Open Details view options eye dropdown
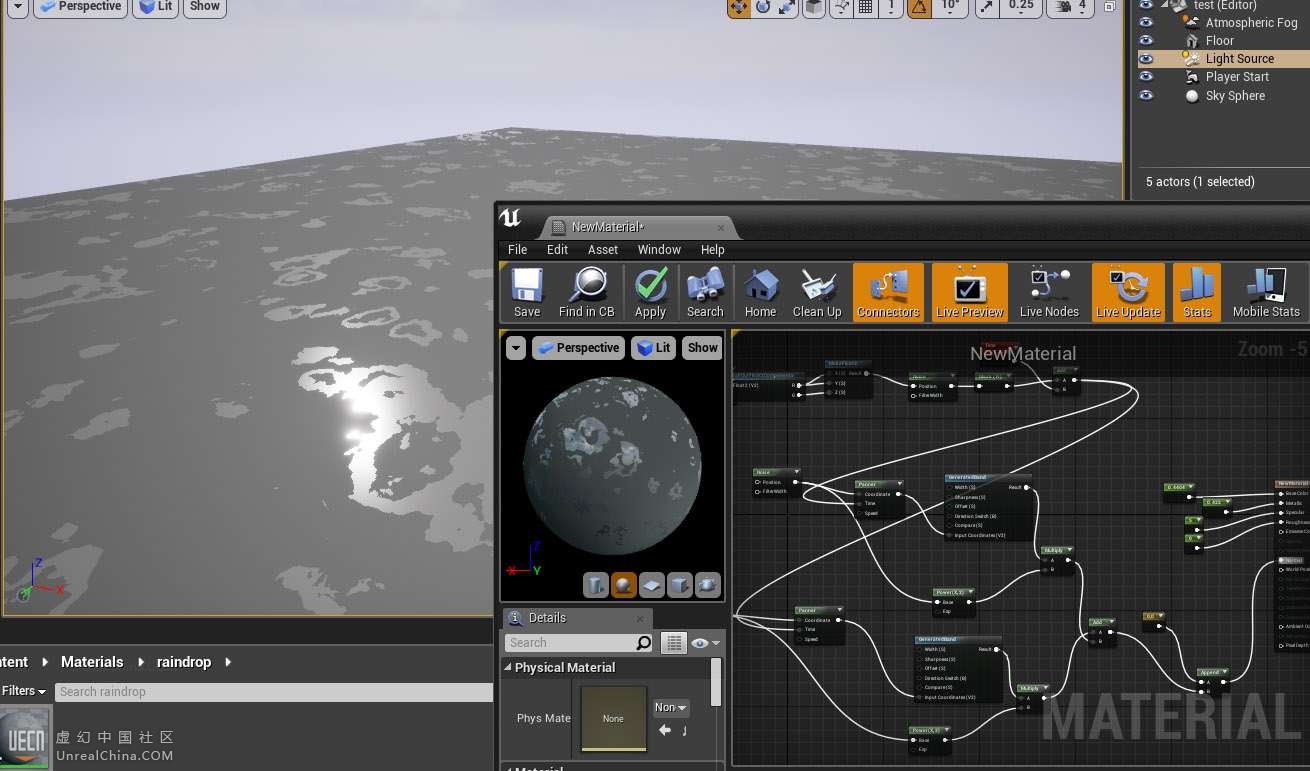1310x771 pixels. tap(705, 643)
